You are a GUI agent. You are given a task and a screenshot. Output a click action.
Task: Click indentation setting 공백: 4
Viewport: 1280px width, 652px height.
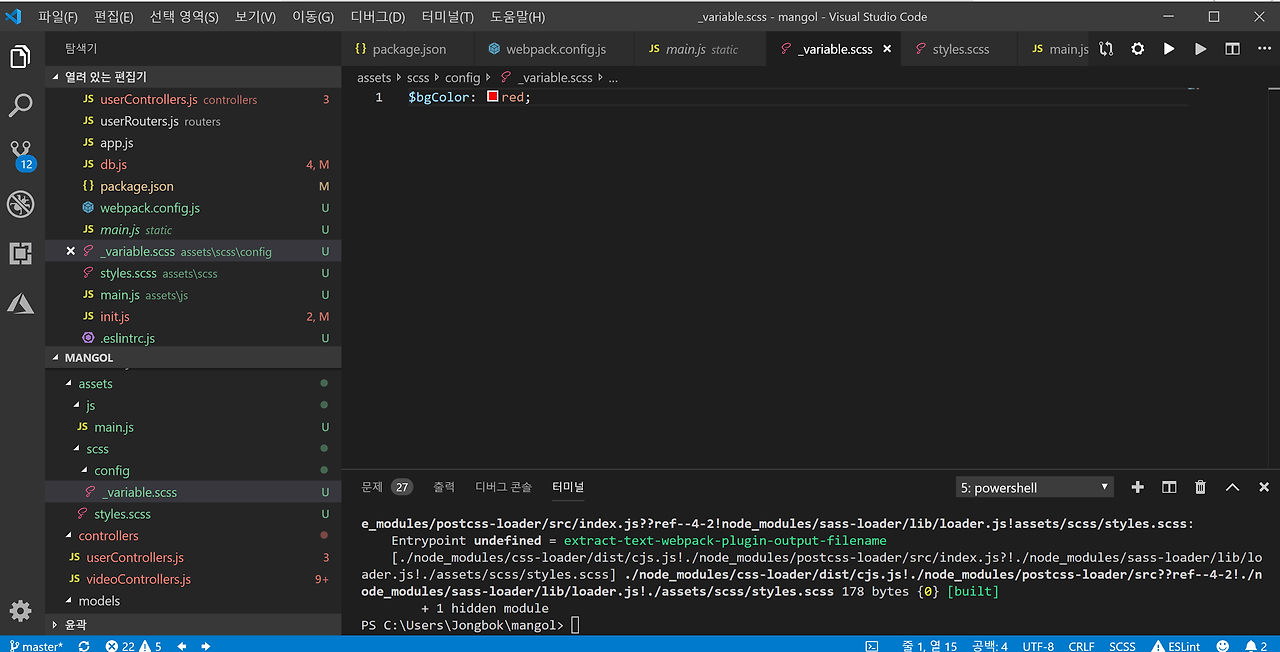[988, 646]
